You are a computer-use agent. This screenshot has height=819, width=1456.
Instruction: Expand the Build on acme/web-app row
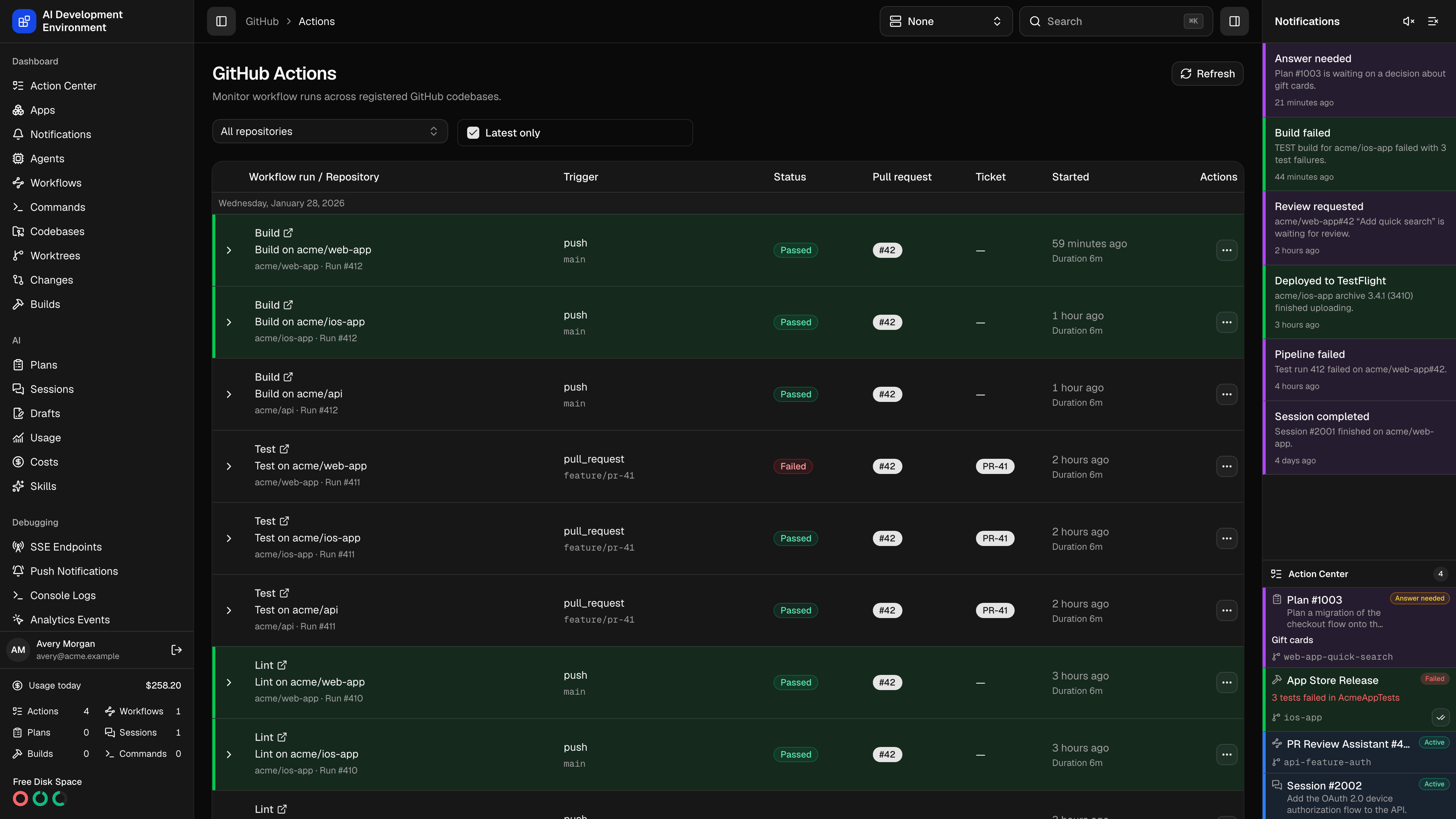(x=229, y=250)
